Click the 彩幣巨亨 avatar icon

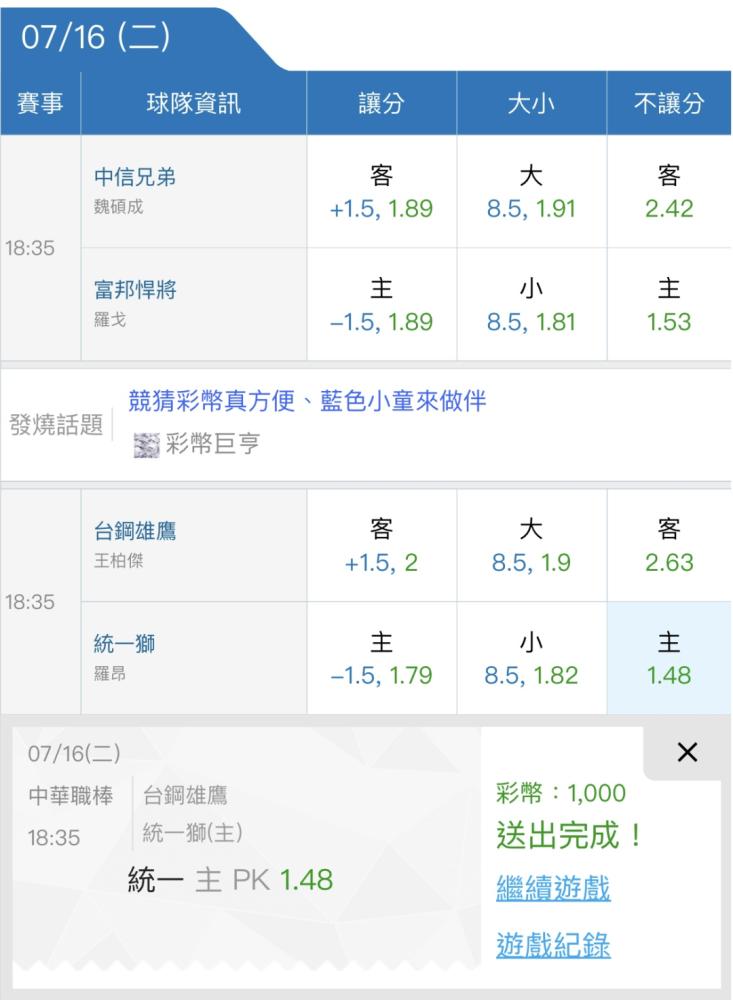tap(147, 446)
